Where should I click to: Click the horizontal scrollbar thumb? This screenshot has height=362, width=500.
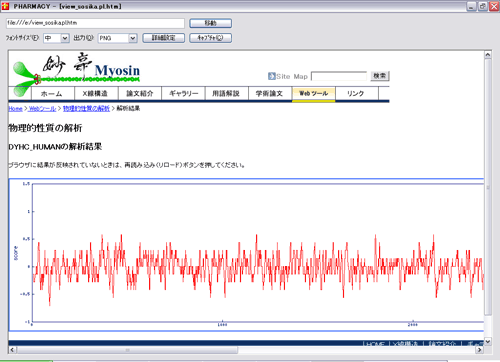127,350
